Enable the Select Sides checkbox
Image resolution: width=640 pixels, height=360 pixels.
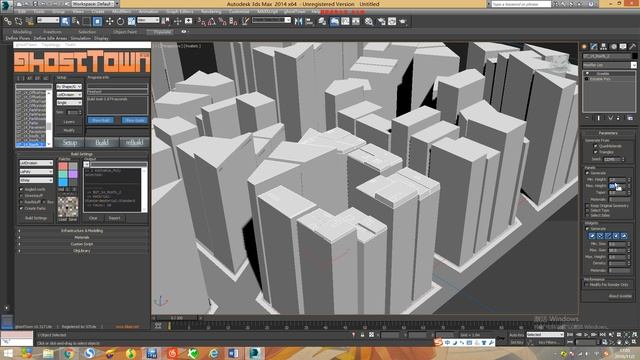(588, 215)
